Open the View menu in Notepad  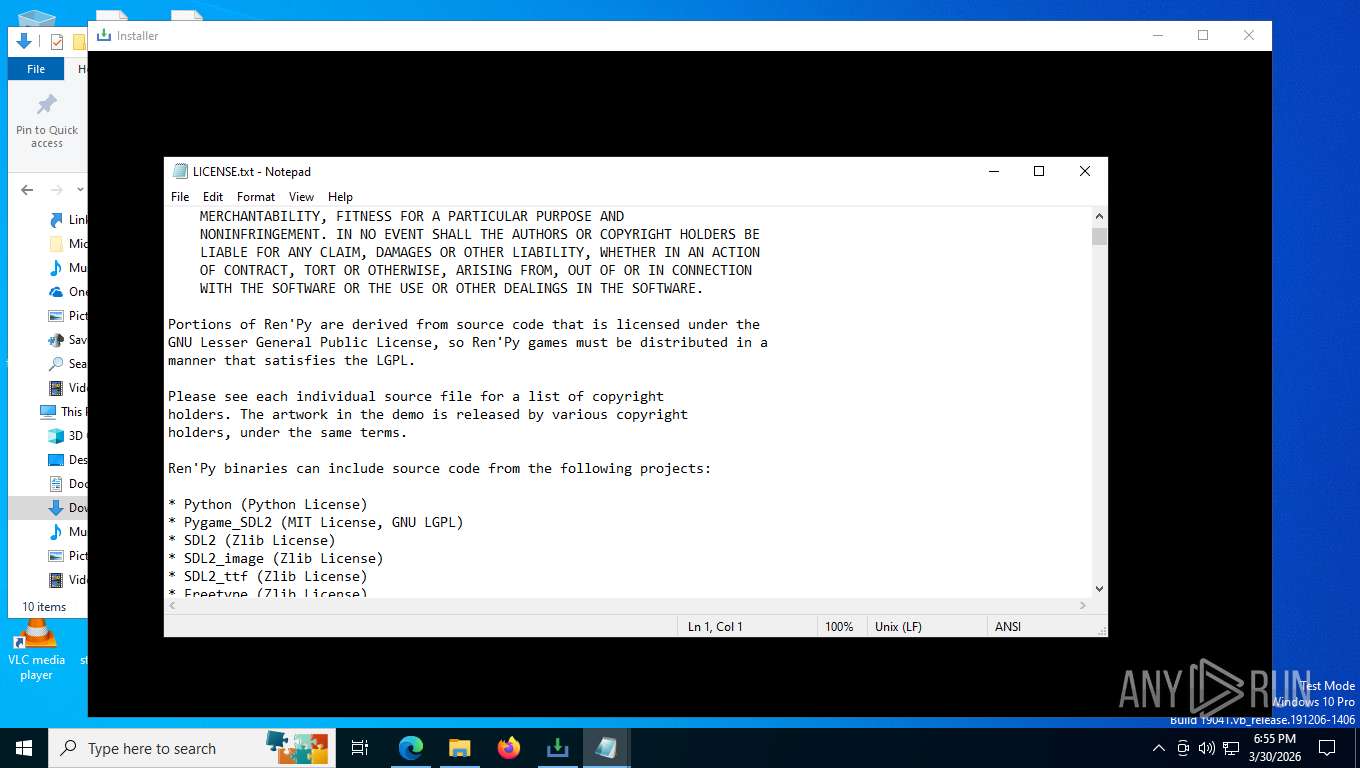[301, 197]
